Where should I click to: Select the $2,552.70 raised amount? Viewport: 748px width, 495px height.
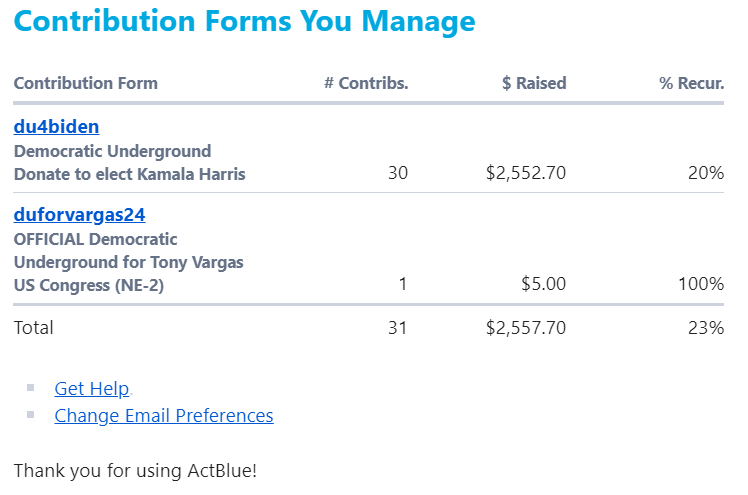[x=526, y=173]
